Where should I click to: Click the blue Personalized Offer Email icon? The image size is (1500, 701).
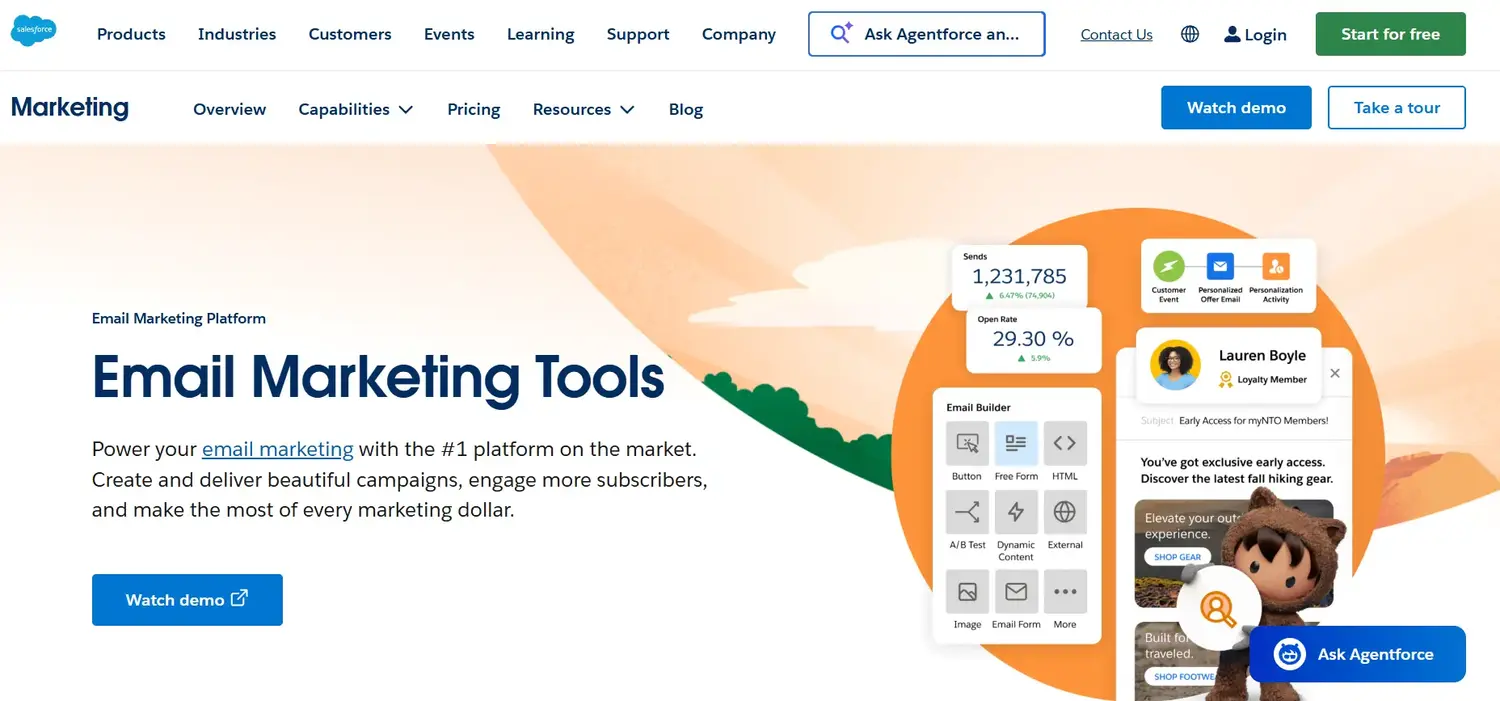(x=1219, y=267)
